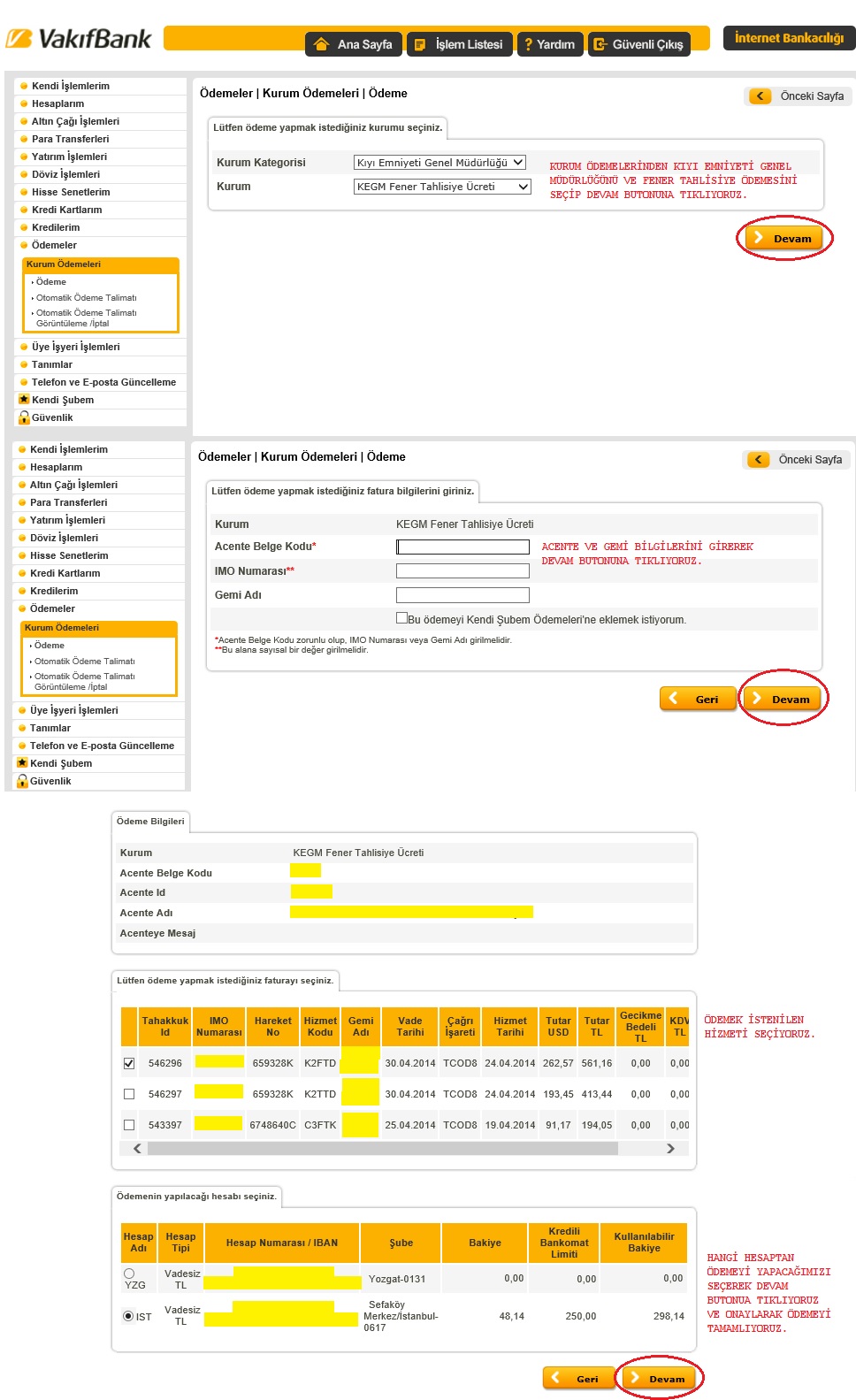Select the YZG account radio button
This screenshot has width=856, height=1400.
click(129, 1274)
